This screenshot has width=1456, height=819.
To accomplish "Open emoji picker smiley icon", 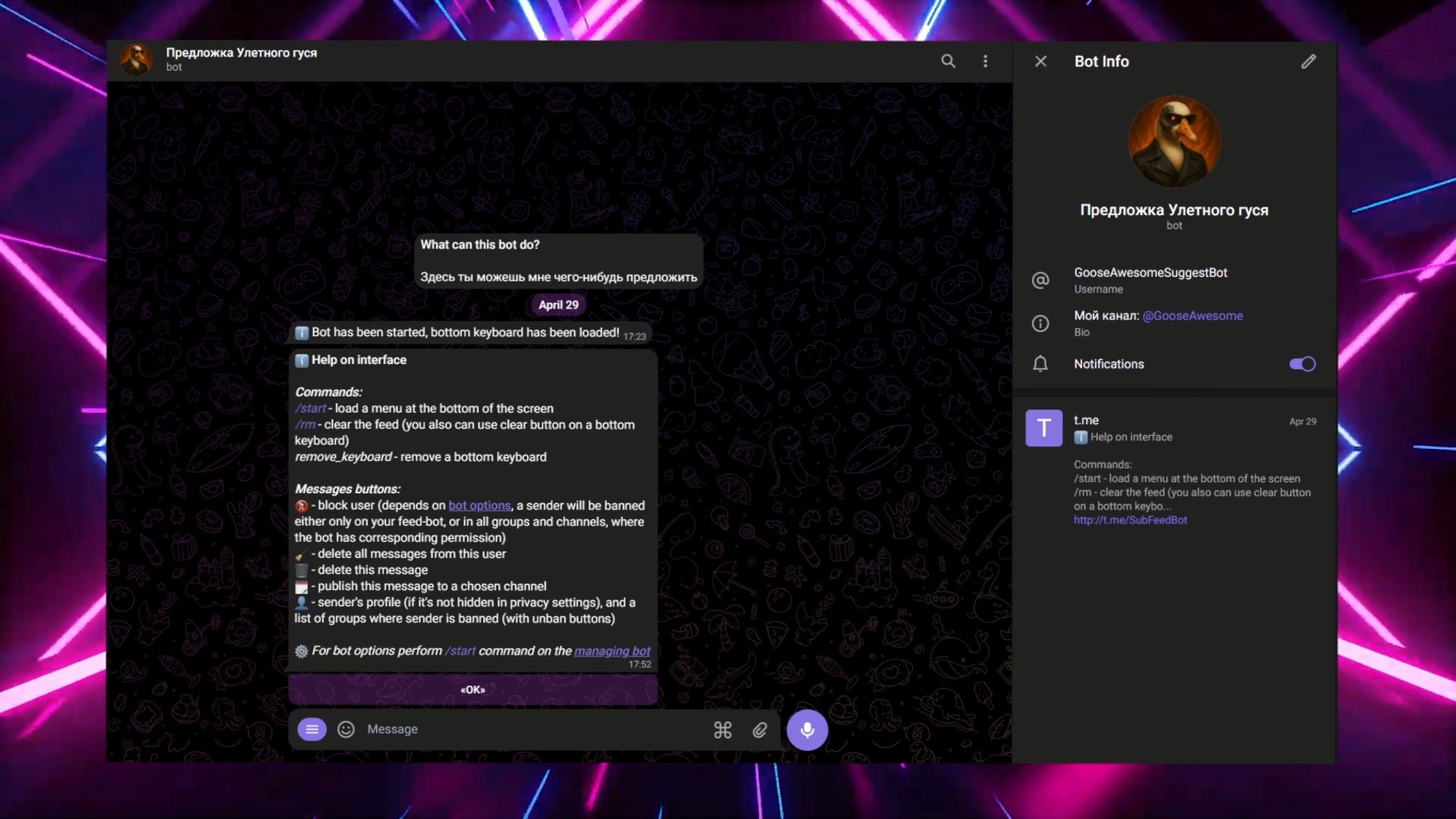I will click(x=346, y=730).
